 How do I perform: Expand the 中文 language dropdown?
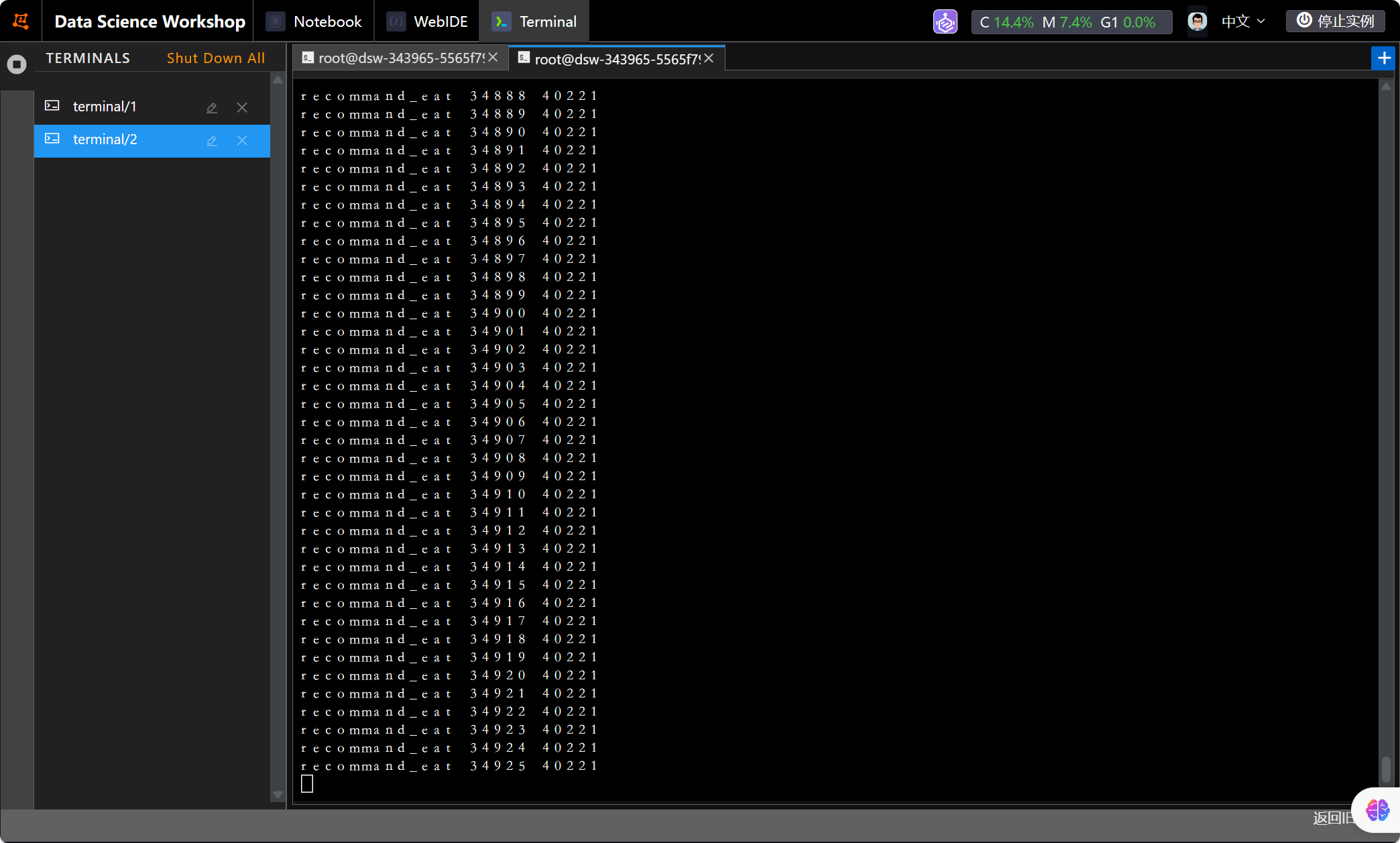point(1243,21)
